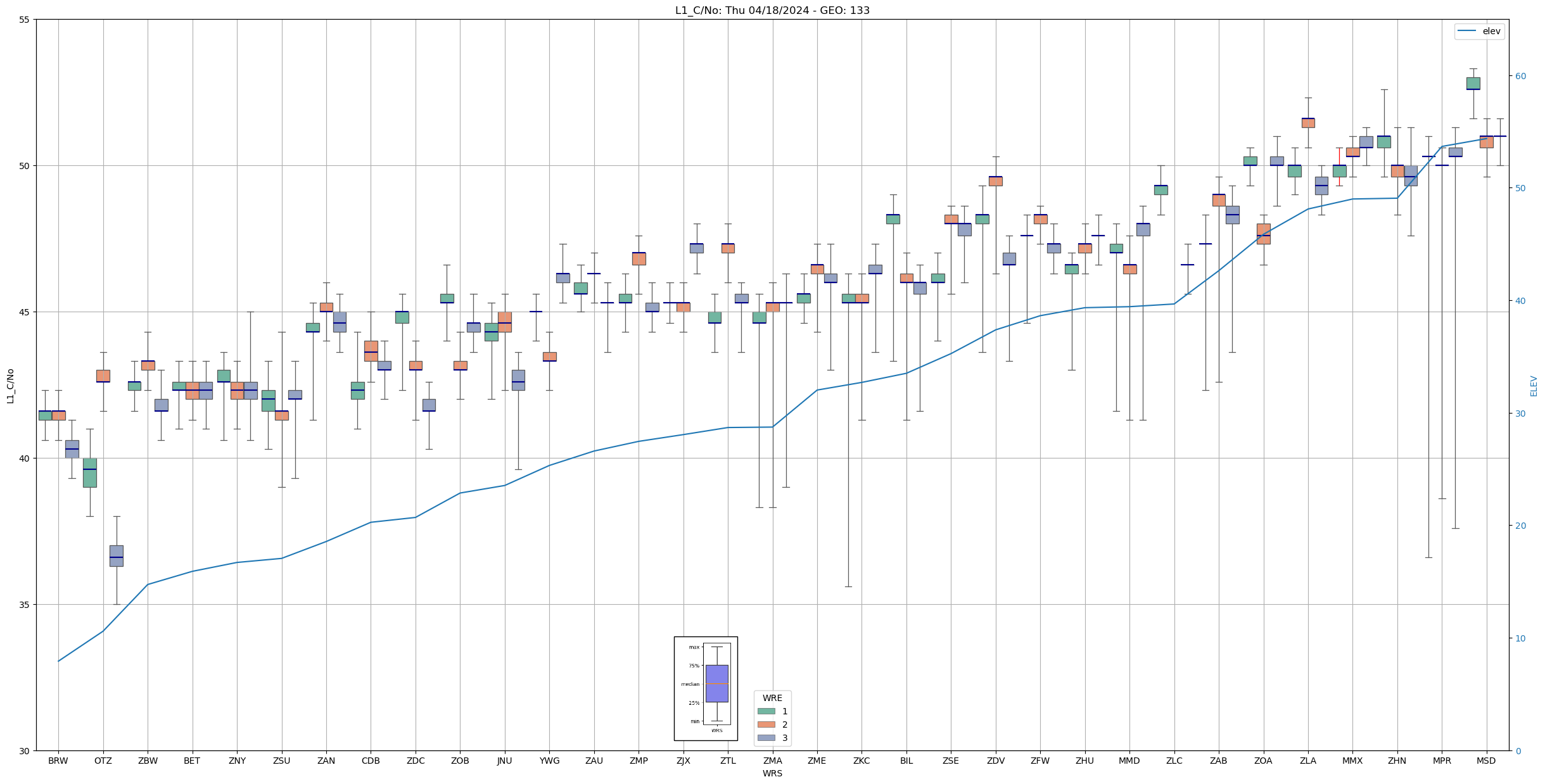Click the 'ELEV' right axis title
The height and width of the screenshot is (784, 1545).
pyautogui.click(x=1534, y=386)
